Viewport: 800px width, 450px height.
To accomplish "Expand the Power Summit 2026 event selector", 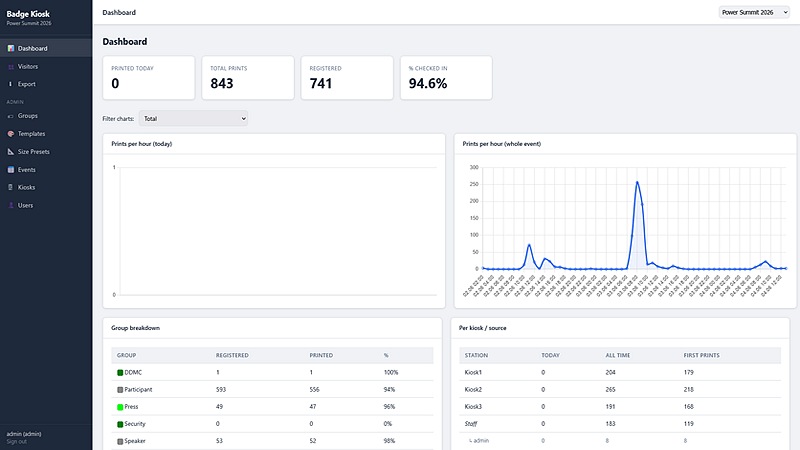I will click(x=754, y=12).
